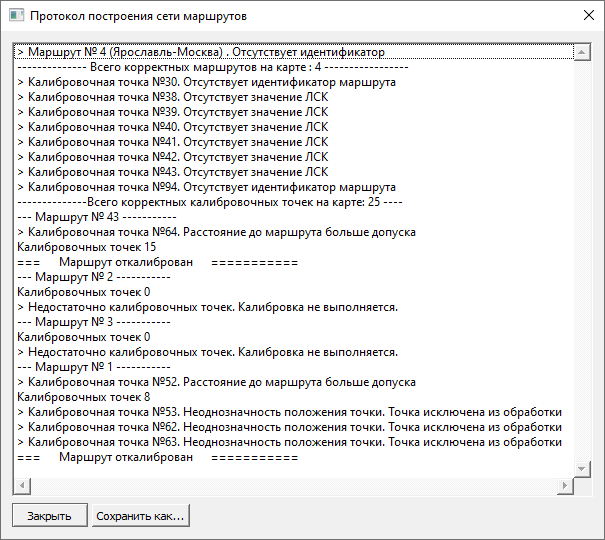Click the Сохранить как... button
This screenshot has width=605, height=540.
coord(140,515)
